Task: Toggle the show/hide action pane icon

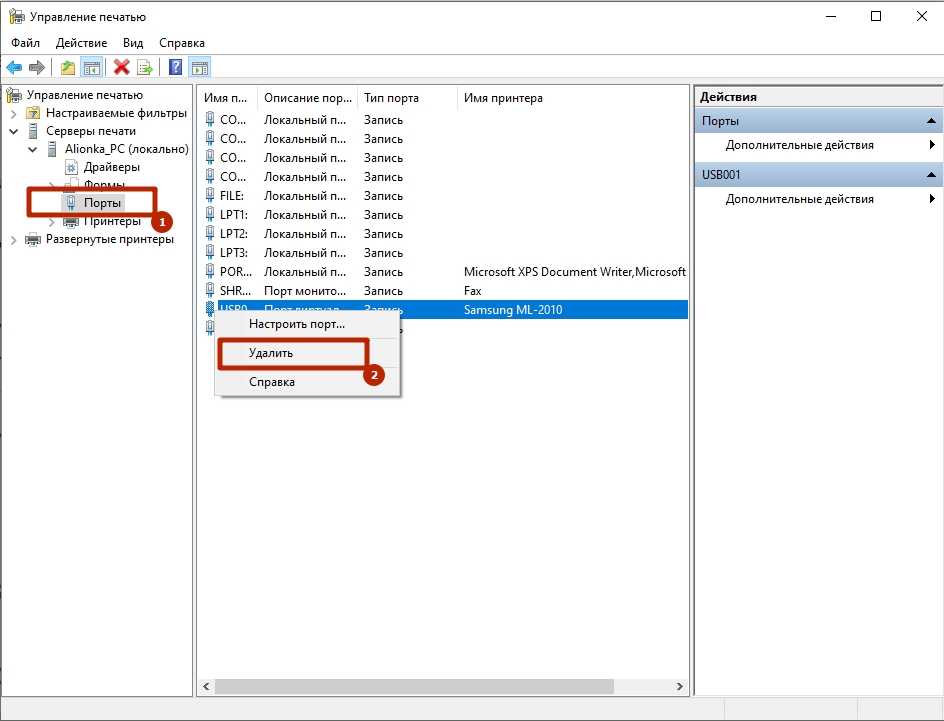Action: coord(199,67)
